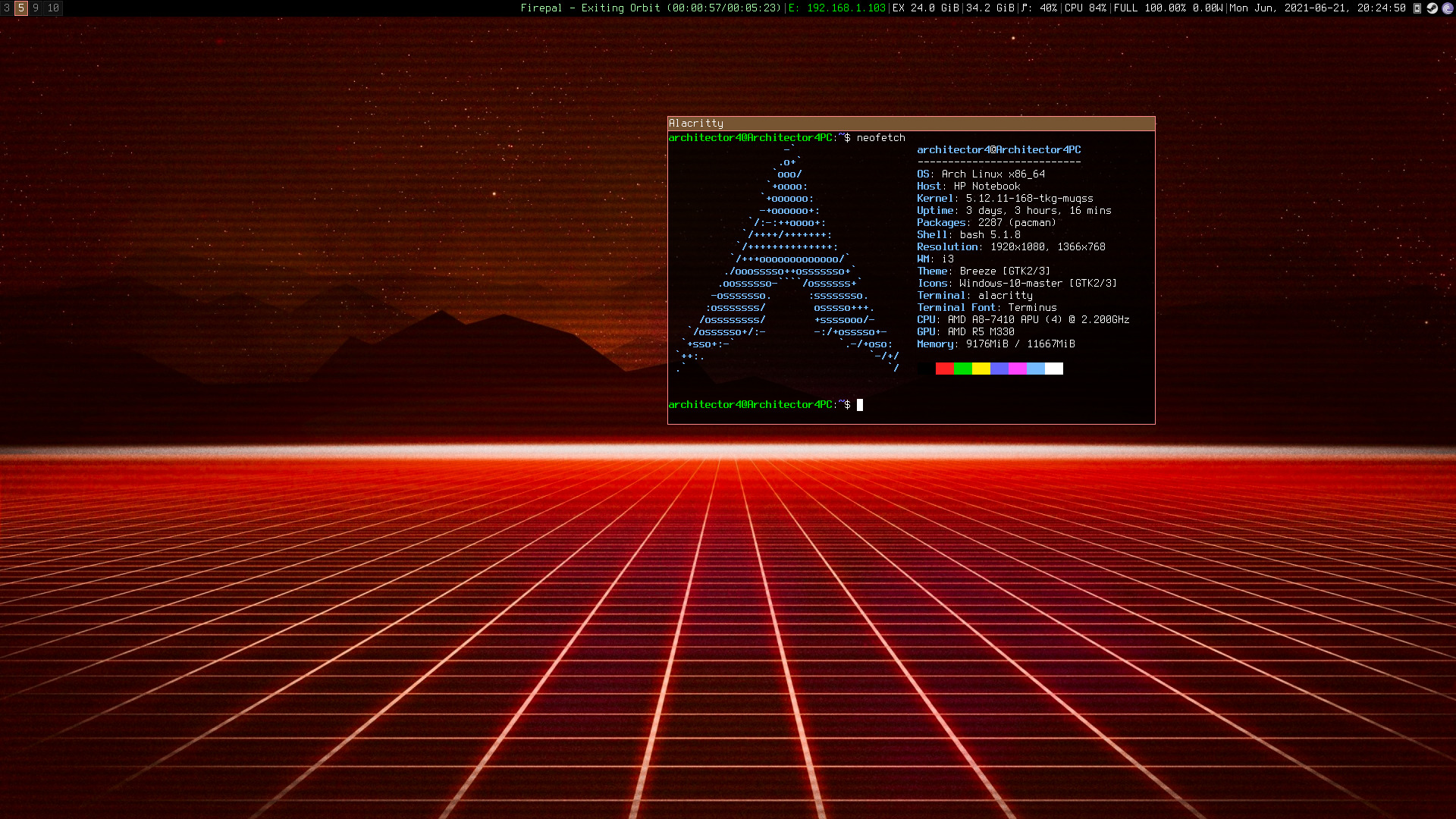Click the Shell: bash 5.1.8 line
The height and width of the screenshot is (819, 1456).
tap(968, 235)
